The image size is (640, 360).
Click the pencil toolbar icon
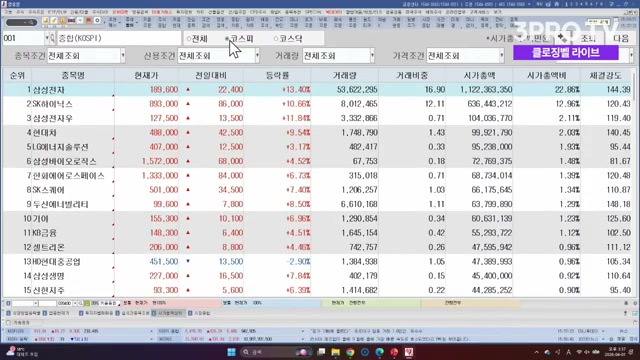53,20
